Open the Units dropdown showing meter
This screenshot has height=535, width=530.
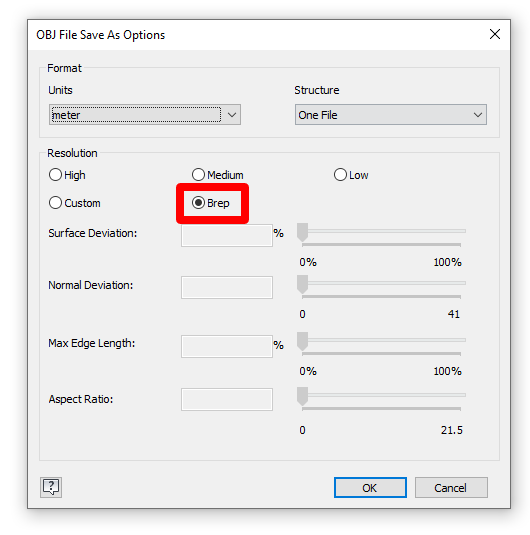coord(145,115)
